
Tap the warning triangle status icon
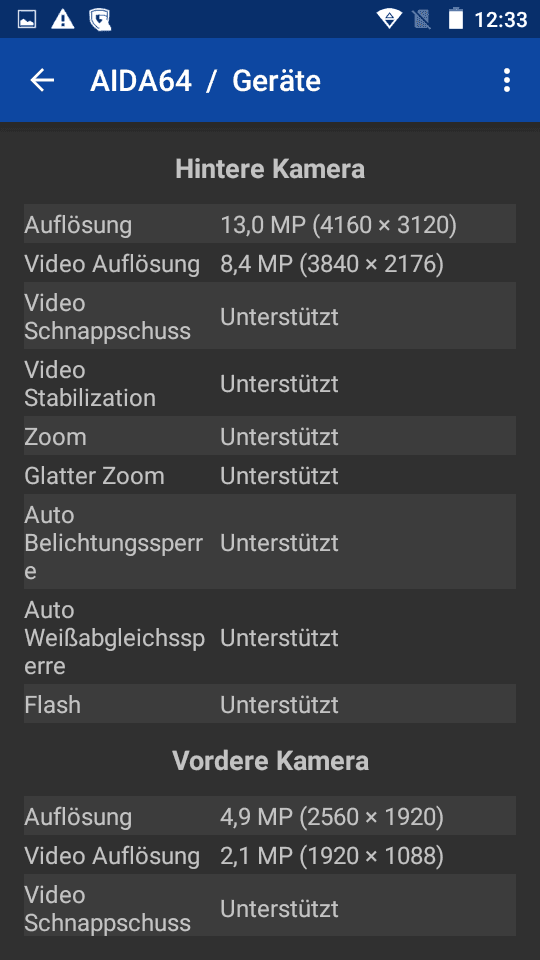pos(62,20)
